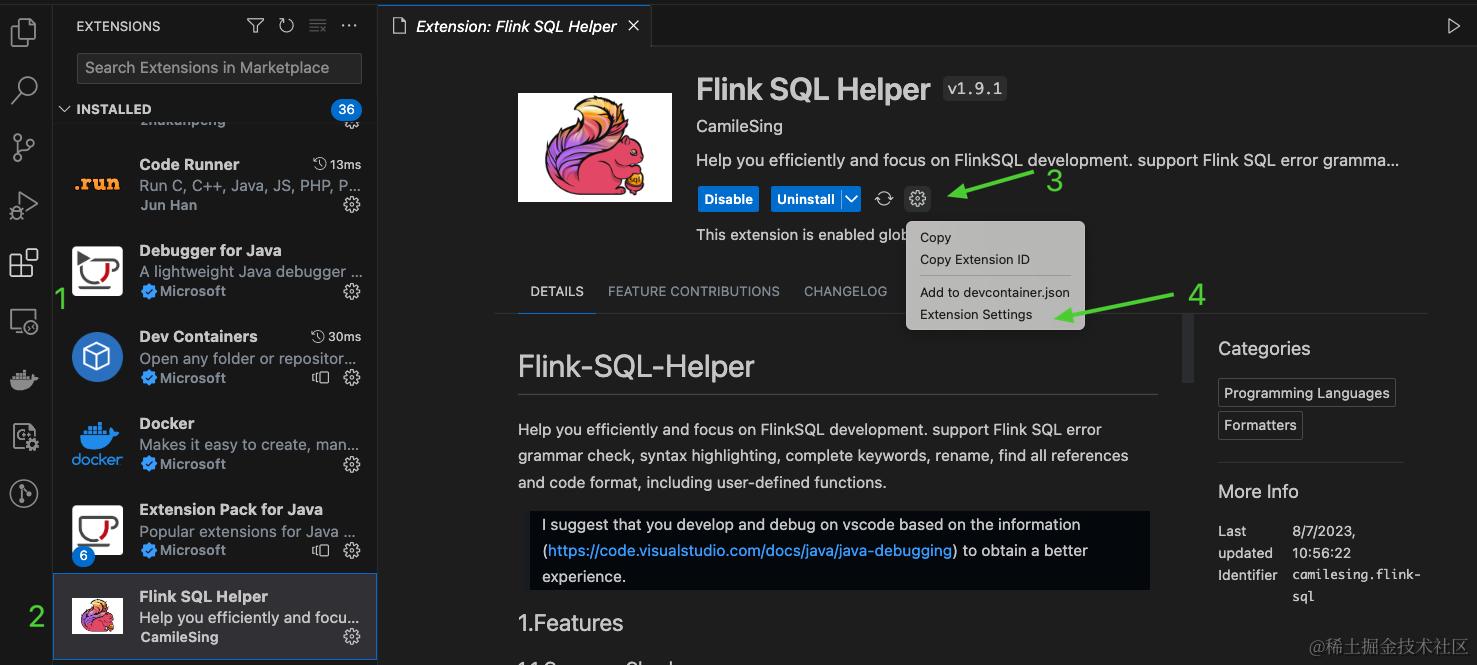Close the Extension: Flink SQL Helper tab
The height and width of the screenshot is (665, 1477).
pos(633,26)
